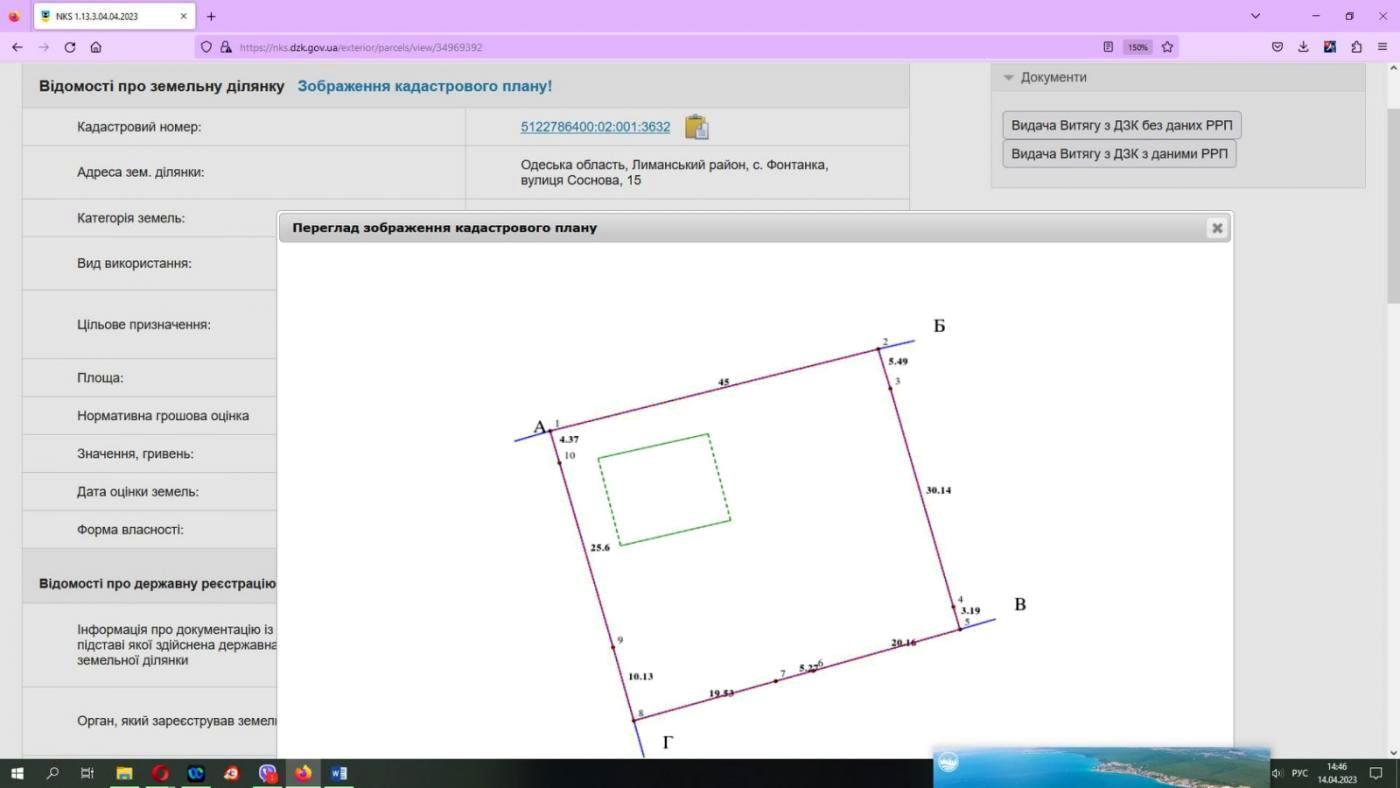Reload the current page

pyautogui.click(x=70, y=47)
